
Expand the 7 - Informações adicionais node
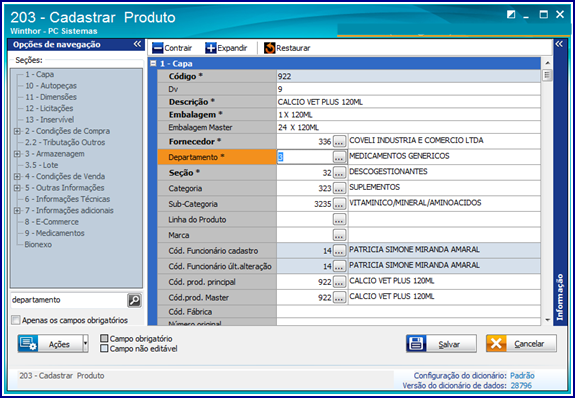tap(17, 211)
